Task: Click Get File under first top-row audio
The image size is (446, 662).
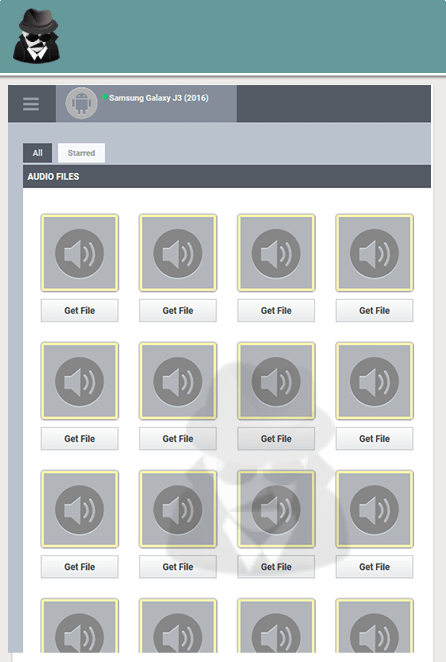Action: click(x=79, y=311)
